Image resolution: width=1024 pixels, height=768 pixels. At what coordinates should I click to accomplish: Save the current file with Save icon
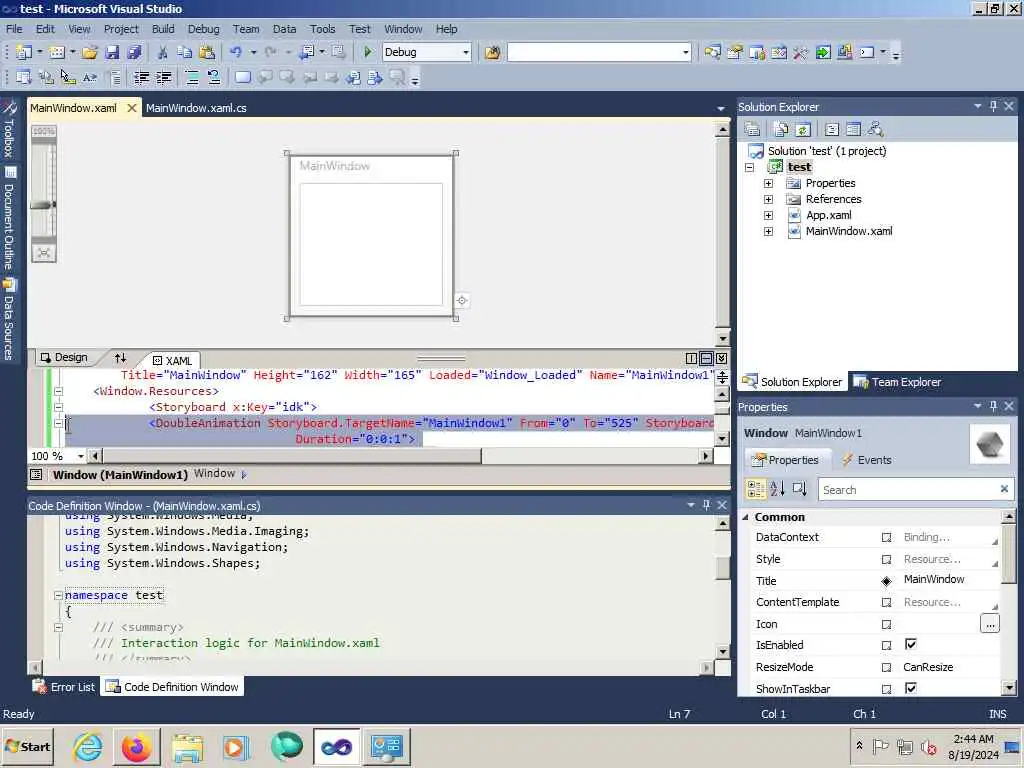(x=112, y=52)
